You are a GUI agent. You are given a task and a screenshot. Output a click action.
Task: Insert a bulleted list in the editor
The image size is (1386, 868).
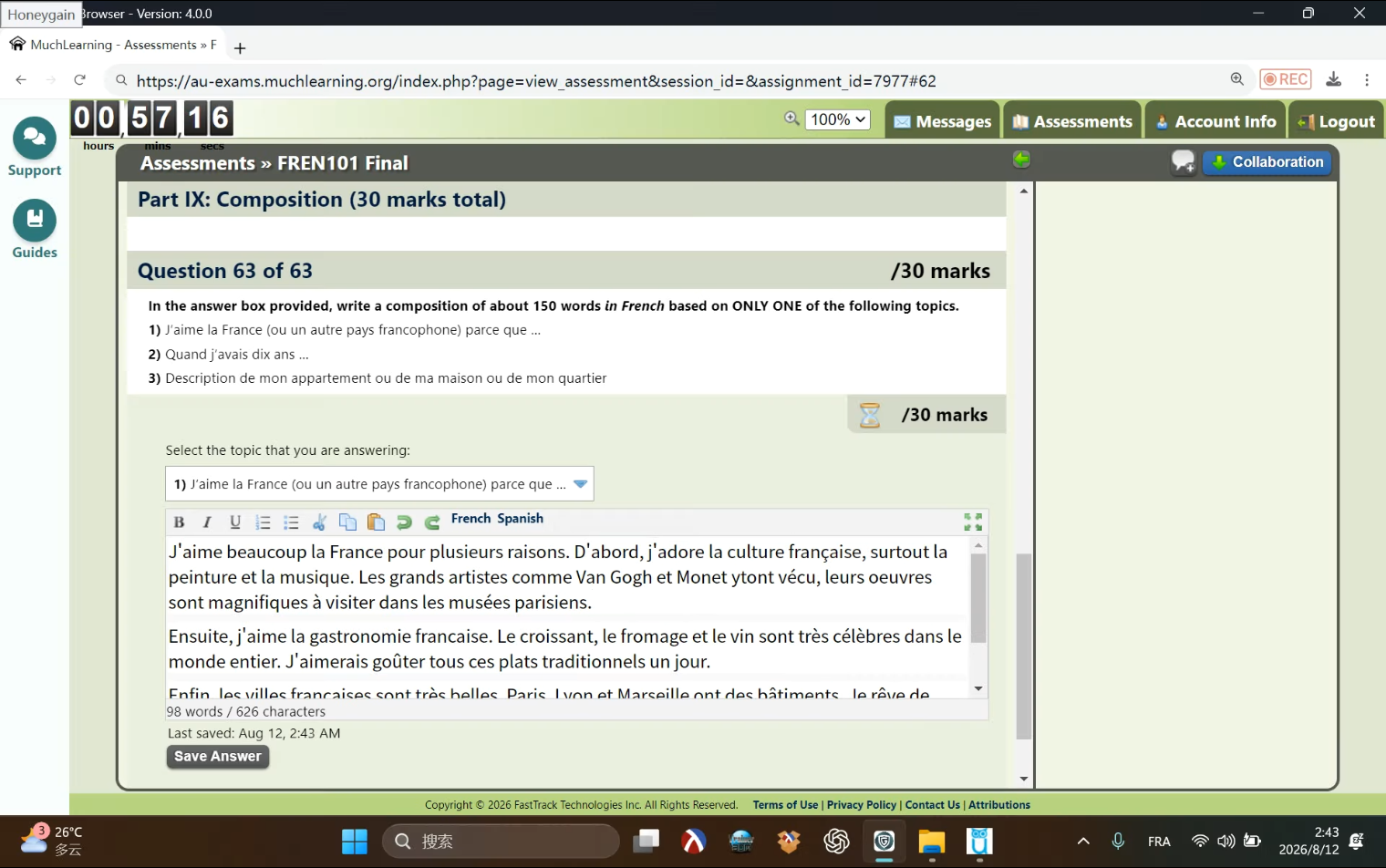(x=292, y=522)
